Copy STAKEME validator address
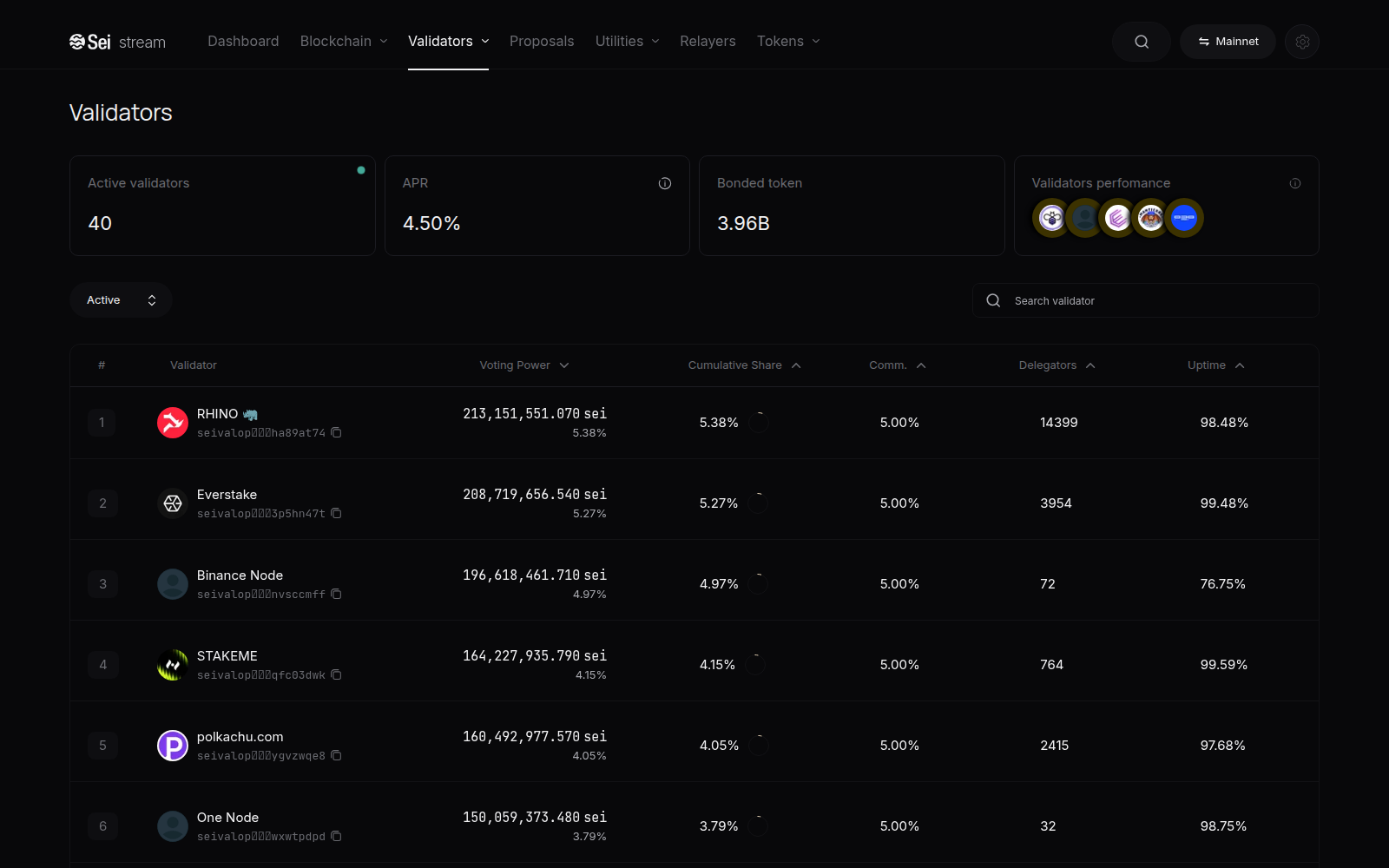This screenshot has width=1389, height=868. (336, 674)
